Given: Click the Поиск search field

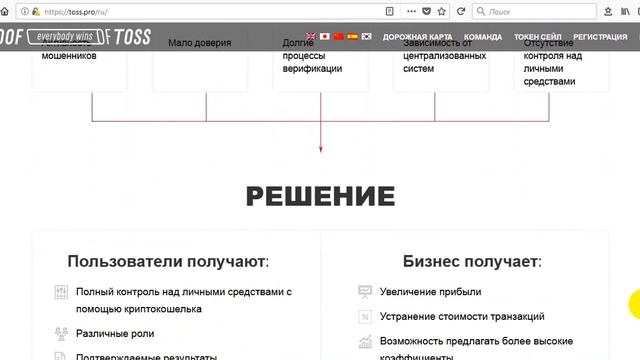Looking at the screenshot, I should click(534, 11).
